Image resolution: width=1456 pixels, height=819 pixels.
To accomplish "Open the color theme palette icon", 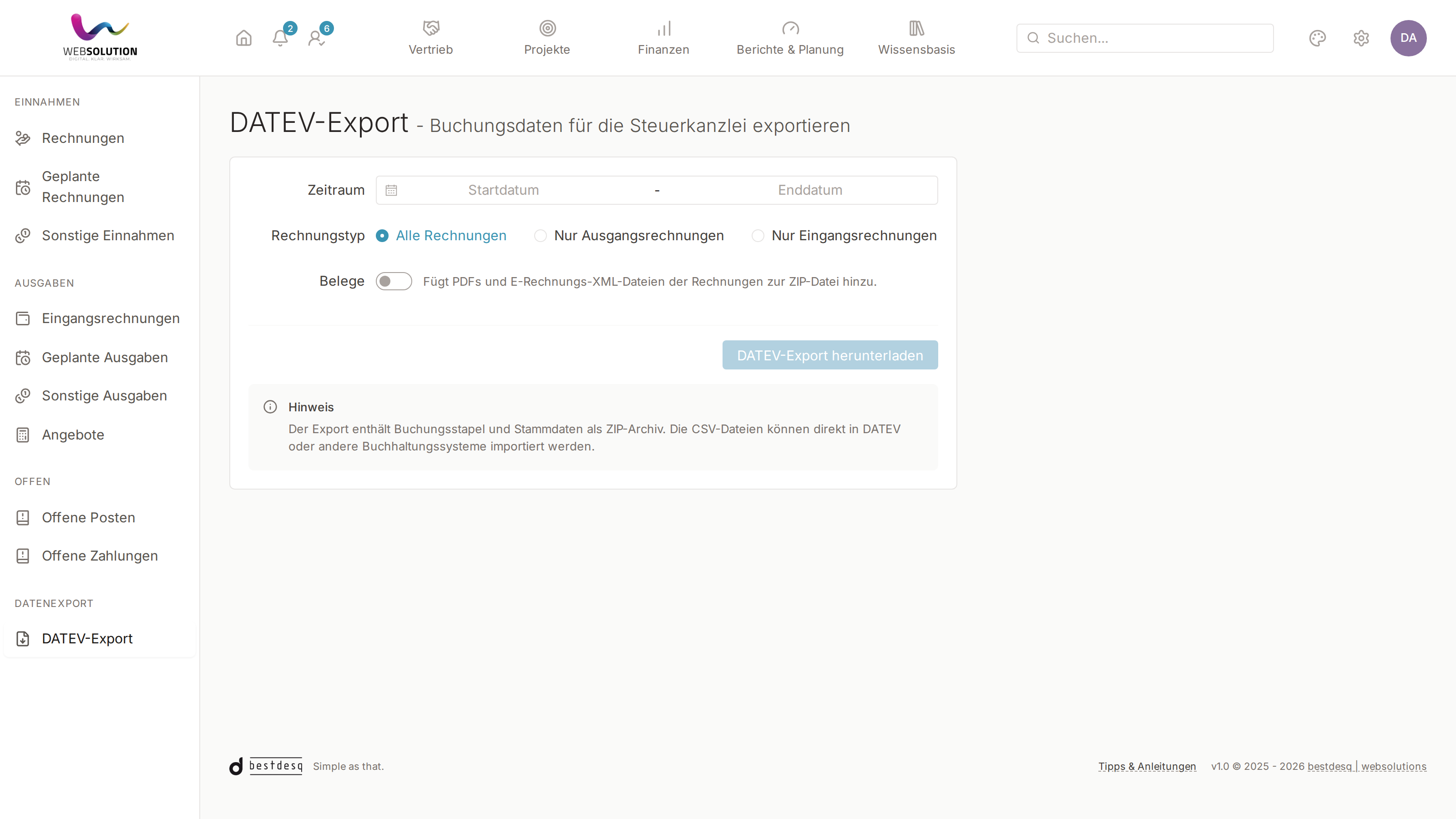I will pyautogui.click(x=1317, y=38).
